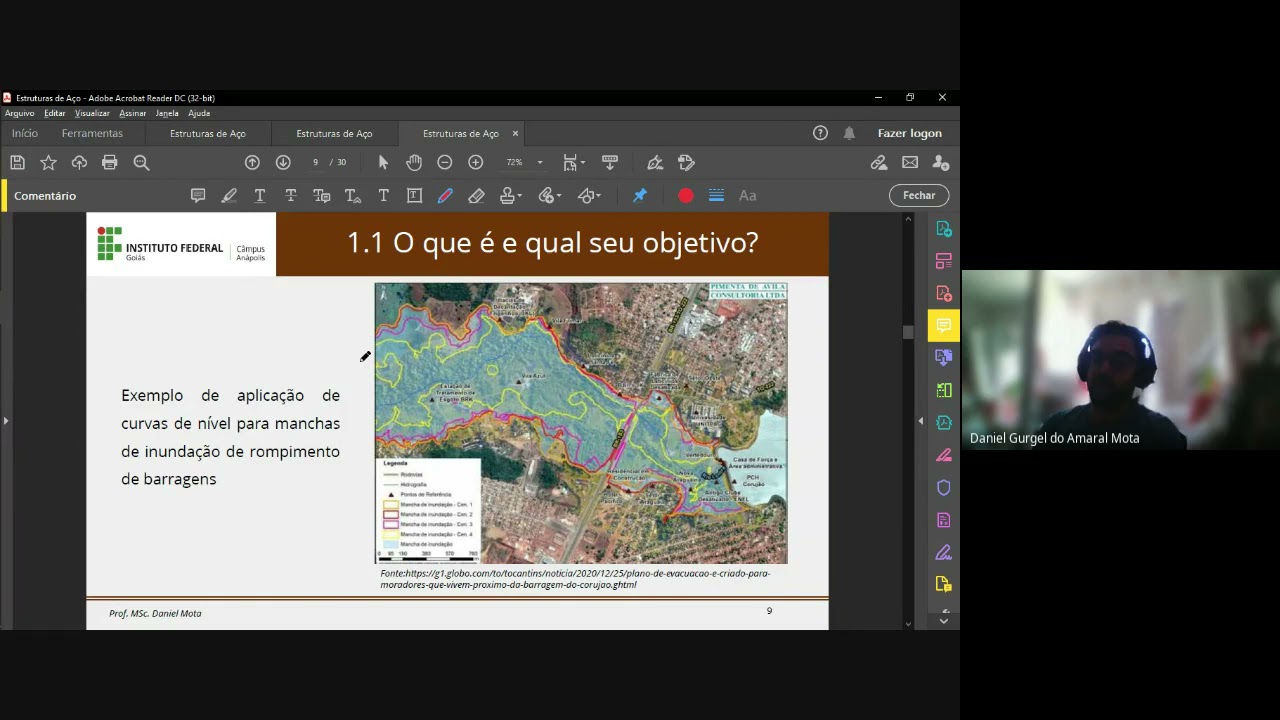Switch to the Ferramentas tab
This screenshot has height=720, width=1280.
point(92,133)
